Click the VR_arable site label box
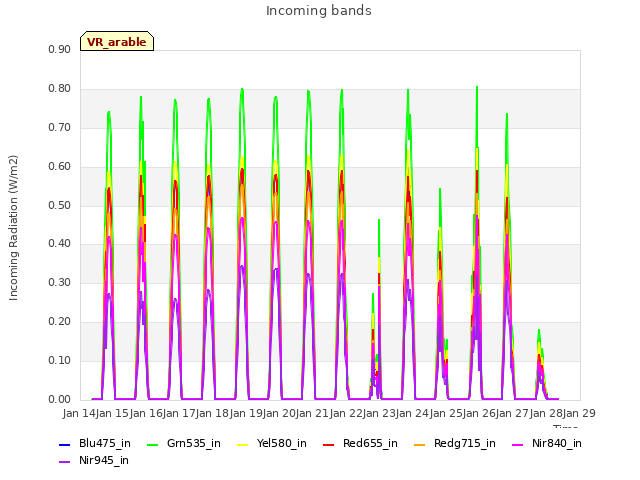This screenshot has height=480, width=640. coord(117,41)
